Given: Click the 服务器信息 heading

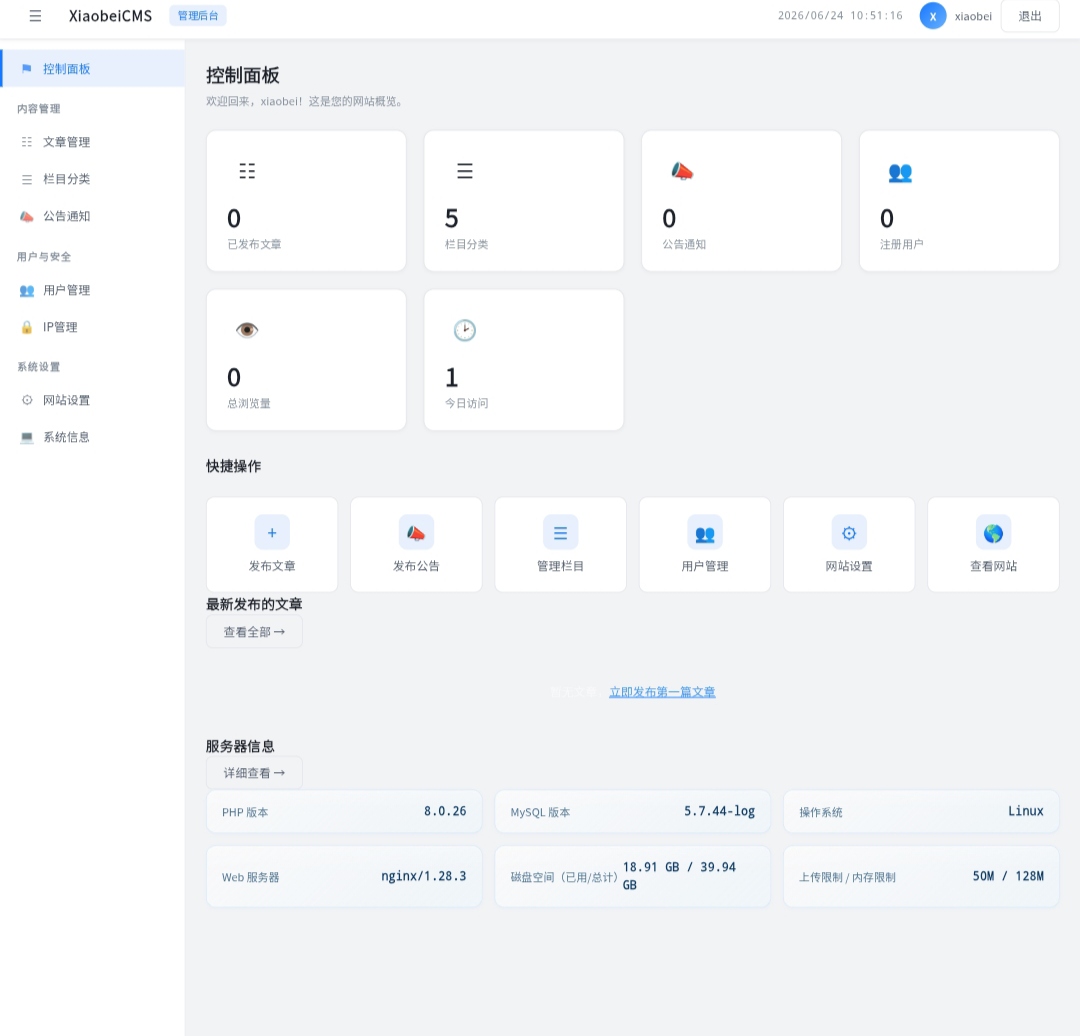Looking at the screenshot, I should pos(240,746).
